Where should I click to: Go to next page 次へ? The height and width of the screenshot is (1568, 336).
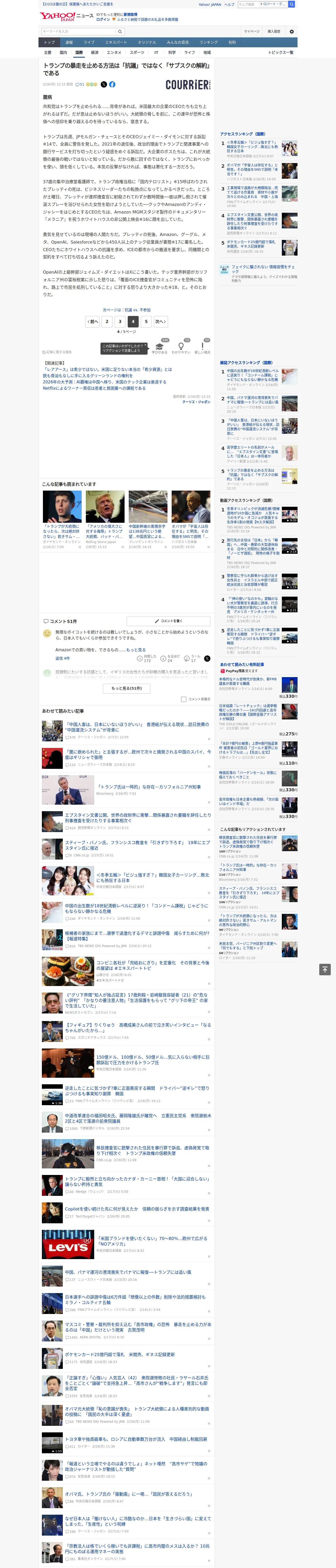(x=160, y=321)
